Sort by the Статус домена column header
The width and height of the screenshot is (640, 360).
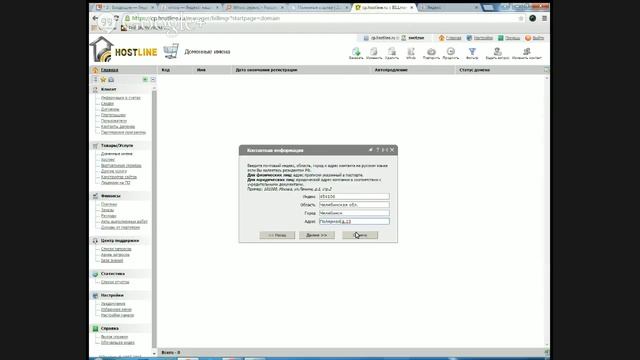tap(474, 70)
